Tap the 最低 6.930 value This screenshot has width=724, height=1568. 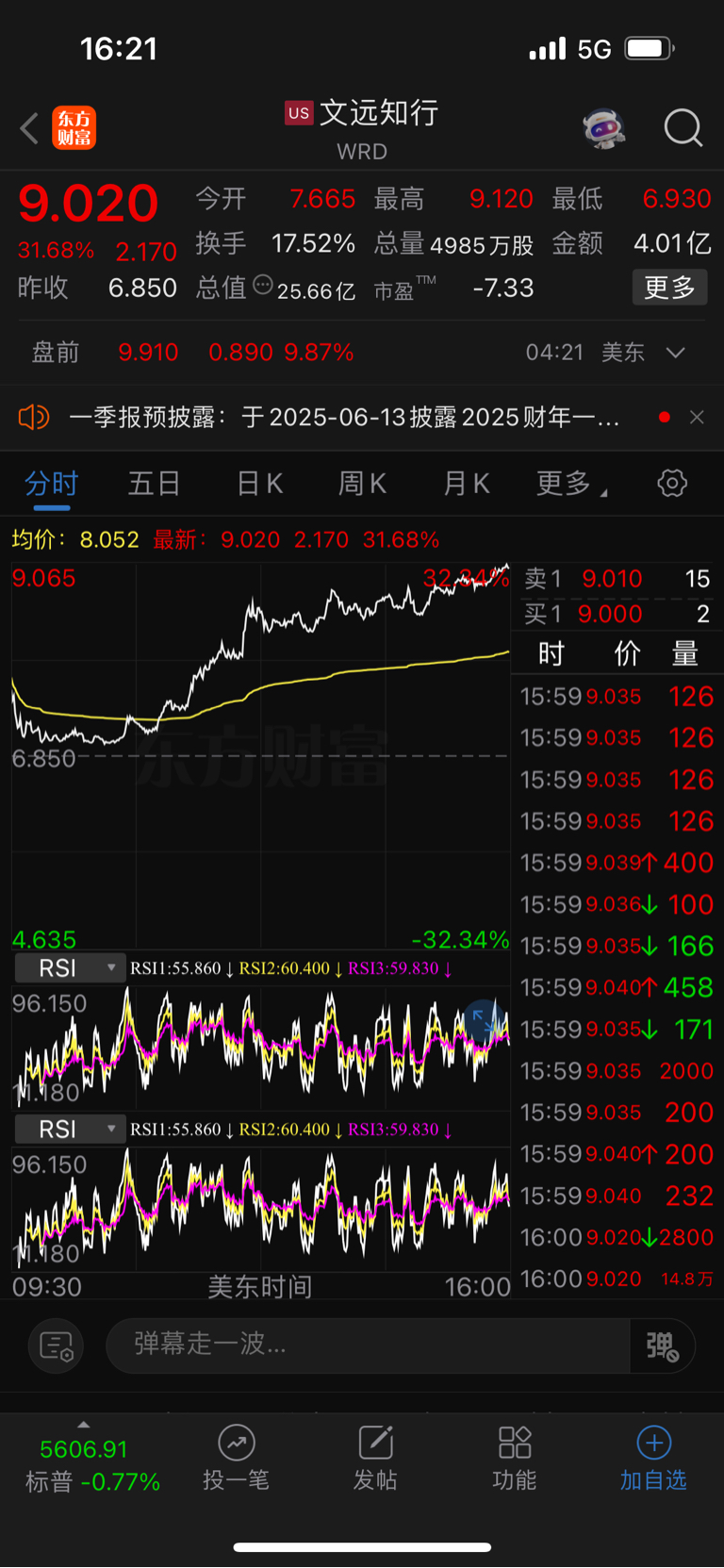coord(677,200)
